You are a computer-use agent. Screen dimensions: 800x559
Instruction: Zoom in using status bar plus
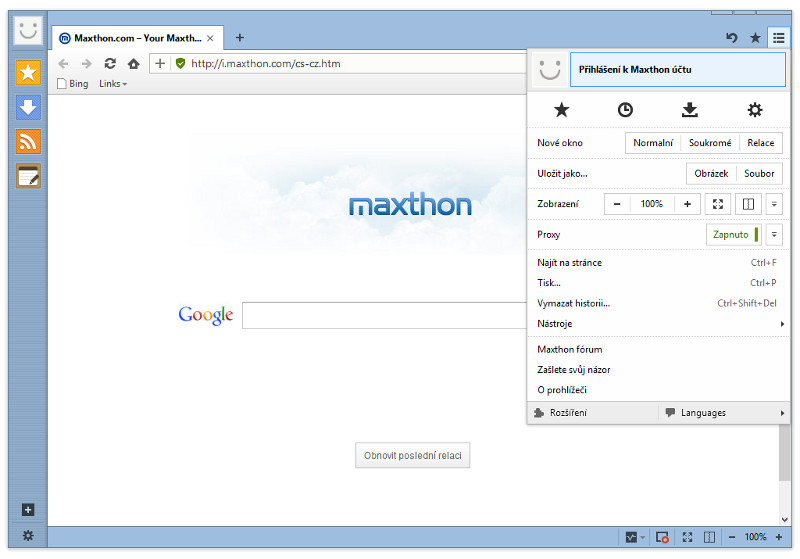779,537
